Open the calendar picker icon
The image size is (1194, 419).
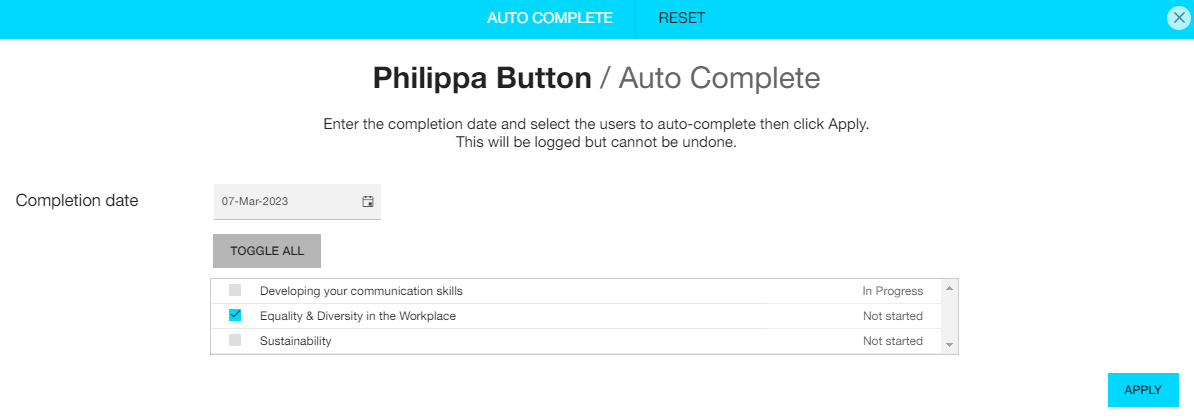368,202
